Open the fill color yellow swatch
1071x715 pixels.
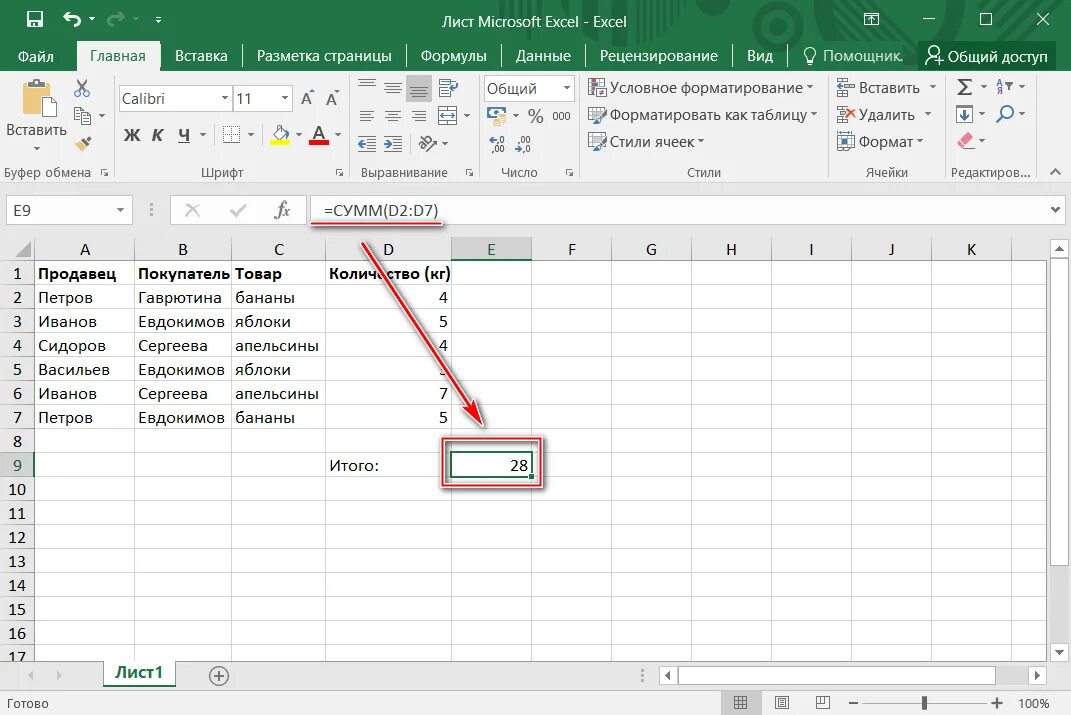pos(280,135)
